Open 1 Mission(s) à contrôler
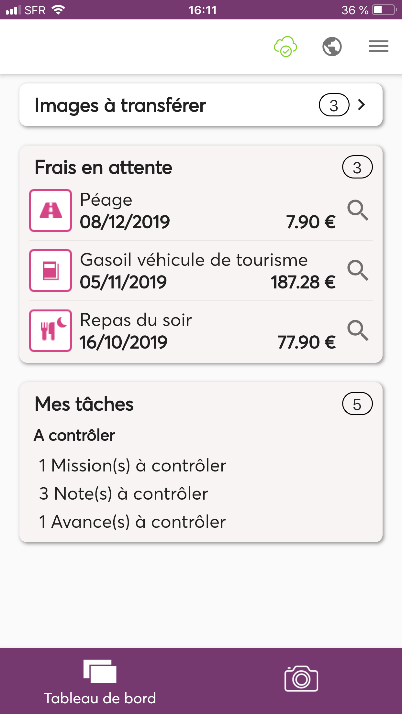402x714 pixels. 132,466
